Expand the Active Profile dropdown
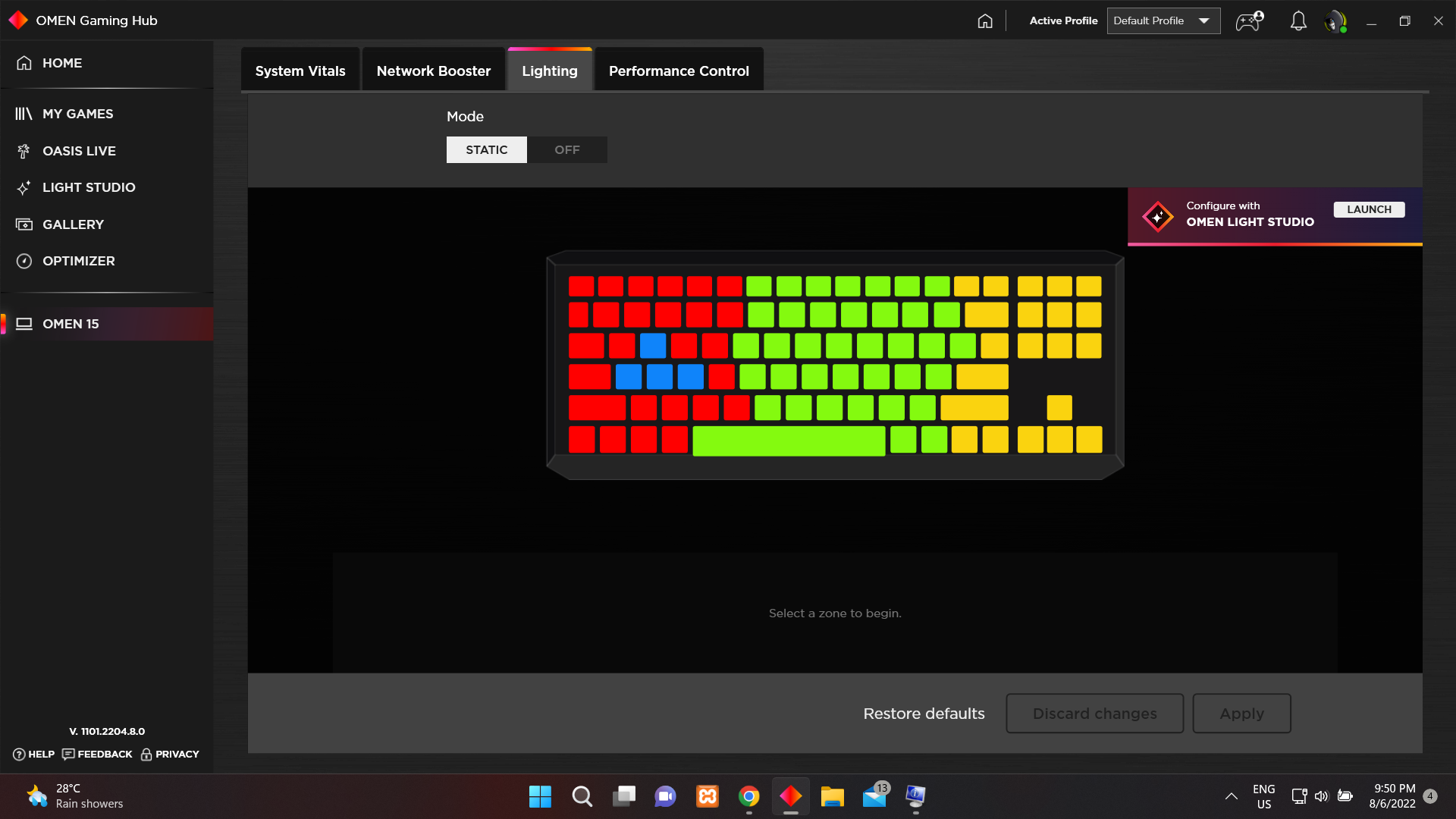Image resolution: width=1456 pixels, height=819 pixels. point(1163,20)
